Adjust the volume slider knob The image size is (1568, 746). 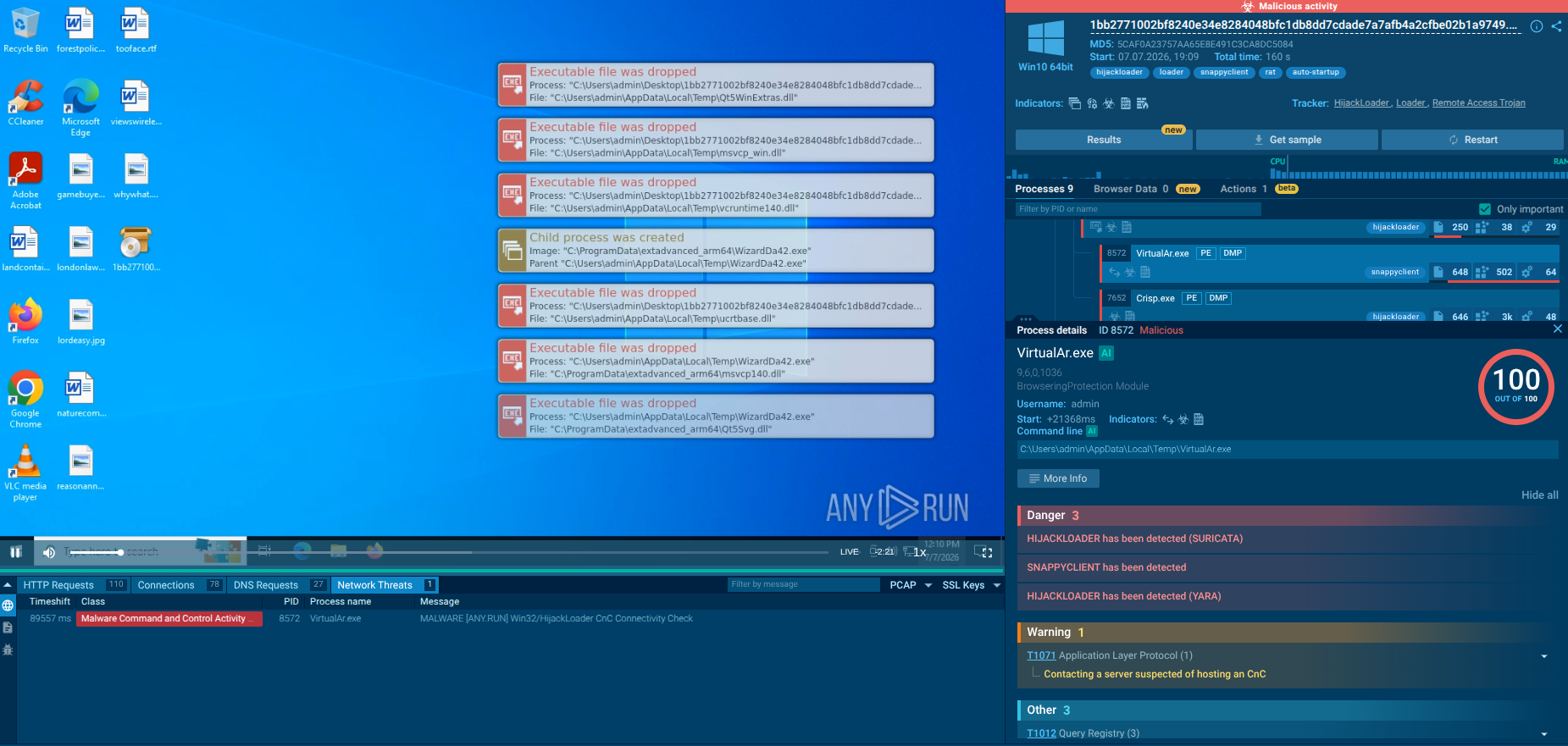[x=120, y=552]
